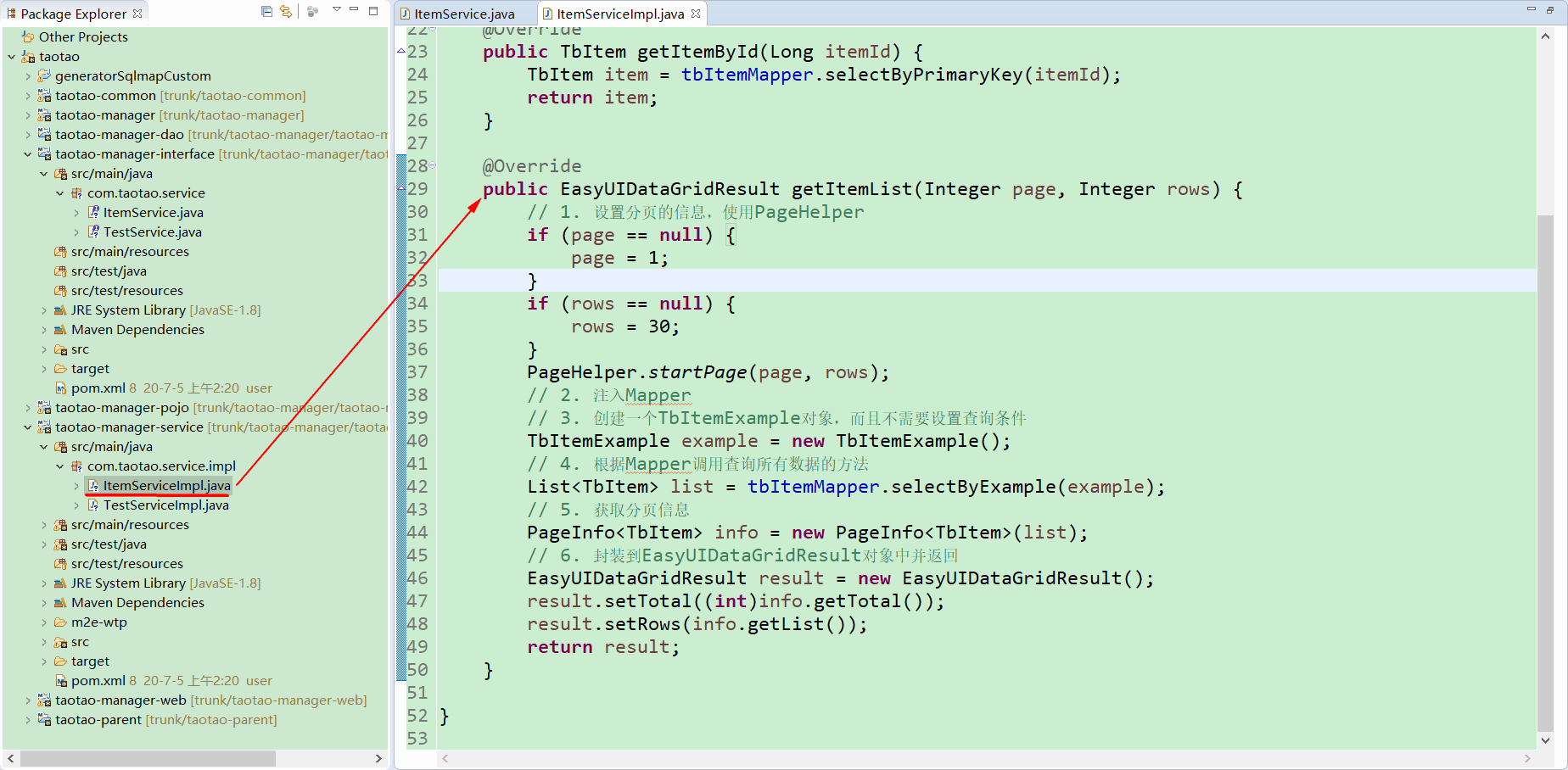Click the tbItemMapper field on line 24
Viewport: 1568px width, 770px height.
click(747, 75)
